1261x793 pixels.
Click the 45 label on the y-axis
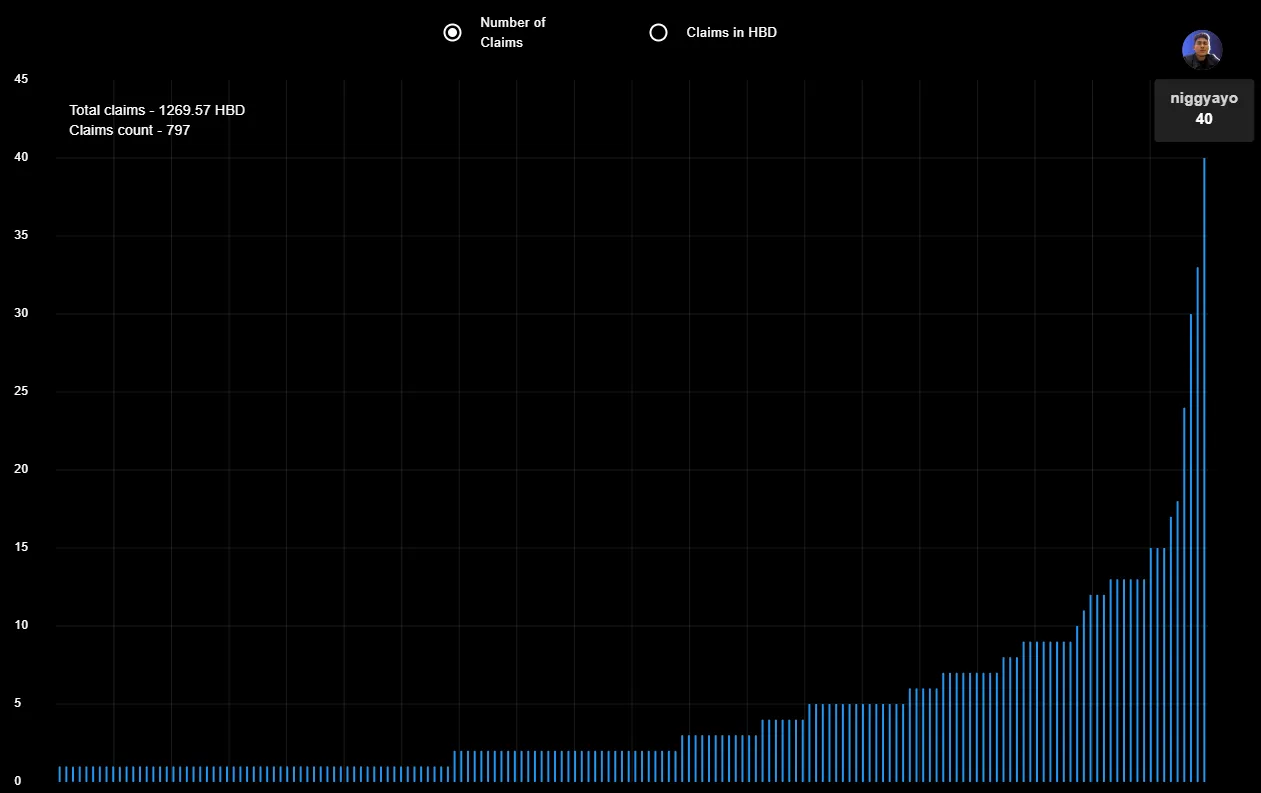(21, 79)
